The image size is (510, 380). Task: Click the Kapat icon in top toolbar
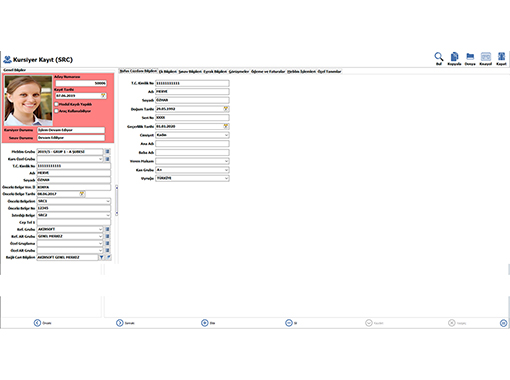(501, 57)
